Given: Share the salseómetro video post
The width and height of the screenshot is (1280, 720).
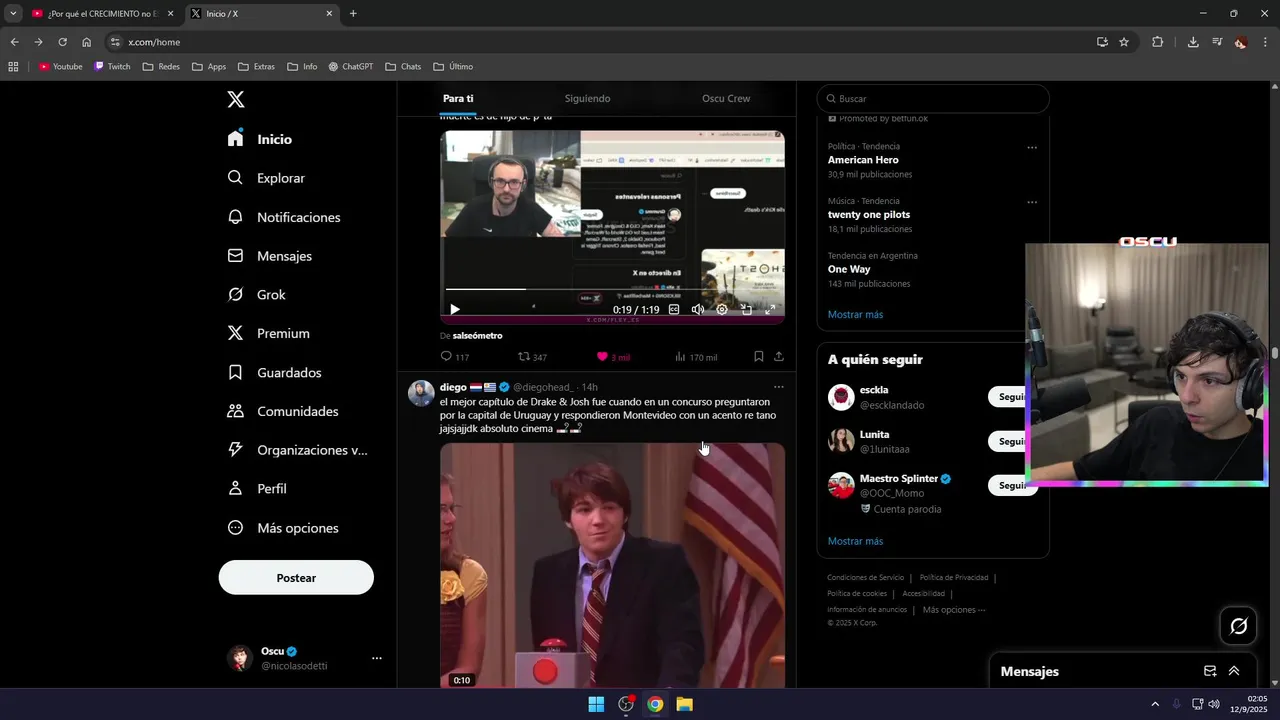Looking at the screenshot, I should (x=779, y=356).
